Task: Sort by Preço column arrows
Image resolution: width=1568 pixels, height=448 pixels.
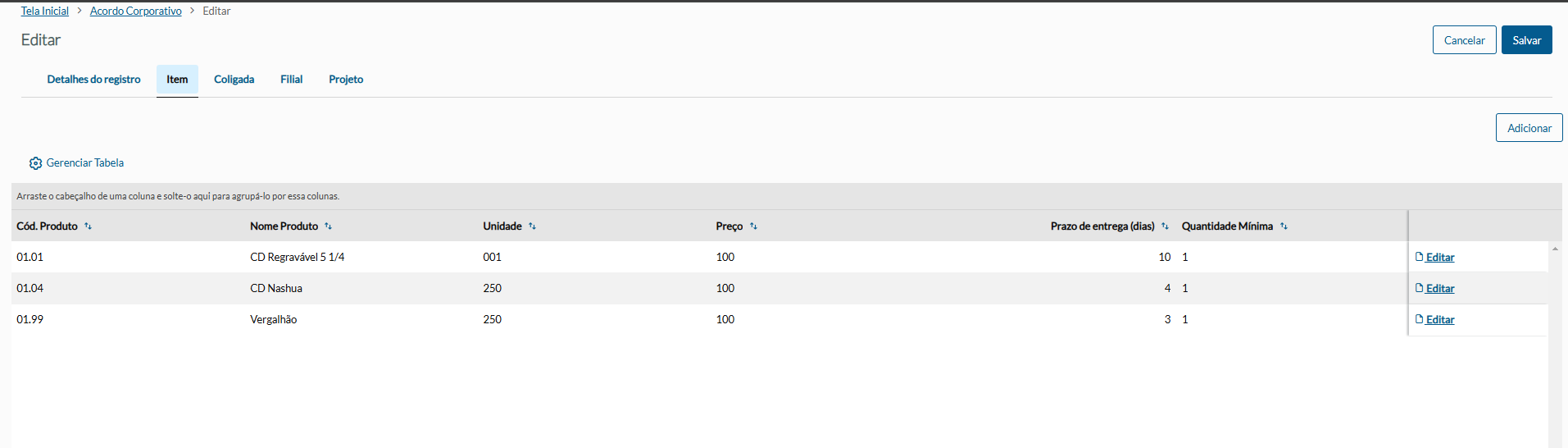Action: coord(753,226)
